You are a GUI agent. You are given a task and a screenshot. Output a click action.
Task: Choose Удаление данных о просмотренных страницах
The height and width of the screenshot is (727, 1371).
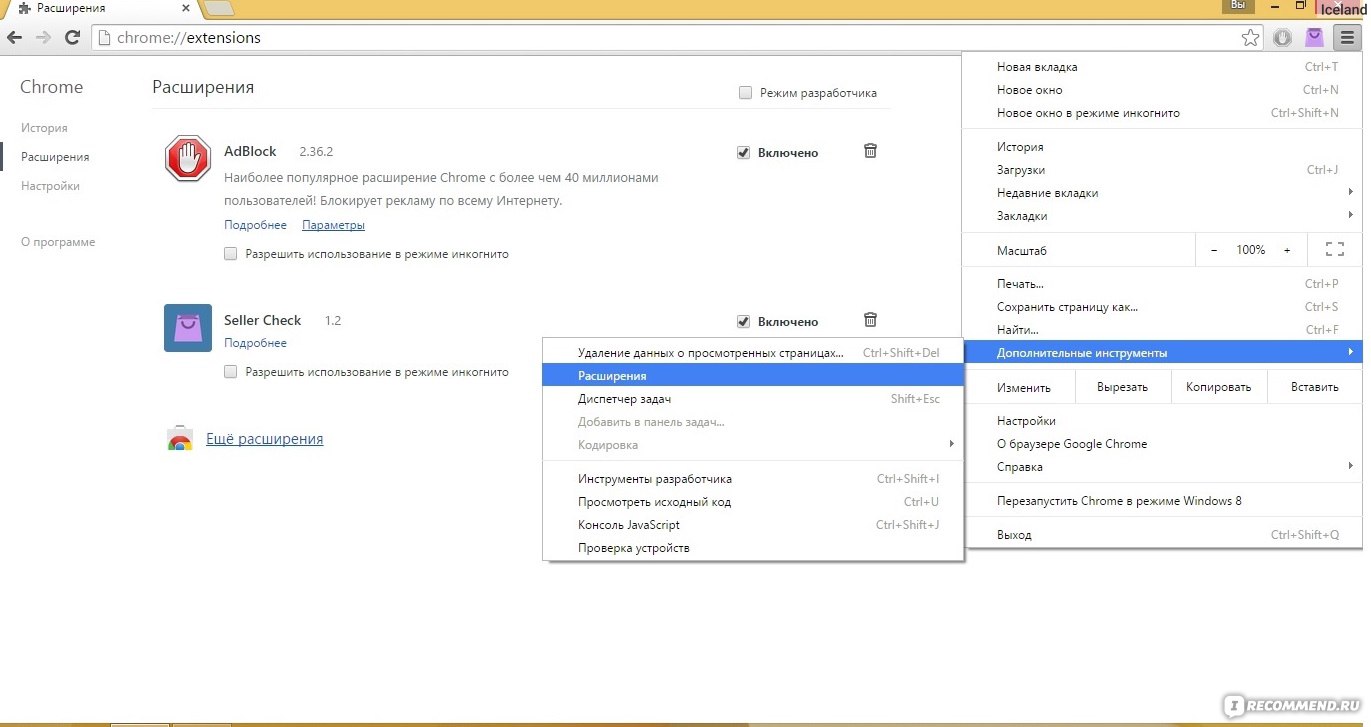[753, 353]
